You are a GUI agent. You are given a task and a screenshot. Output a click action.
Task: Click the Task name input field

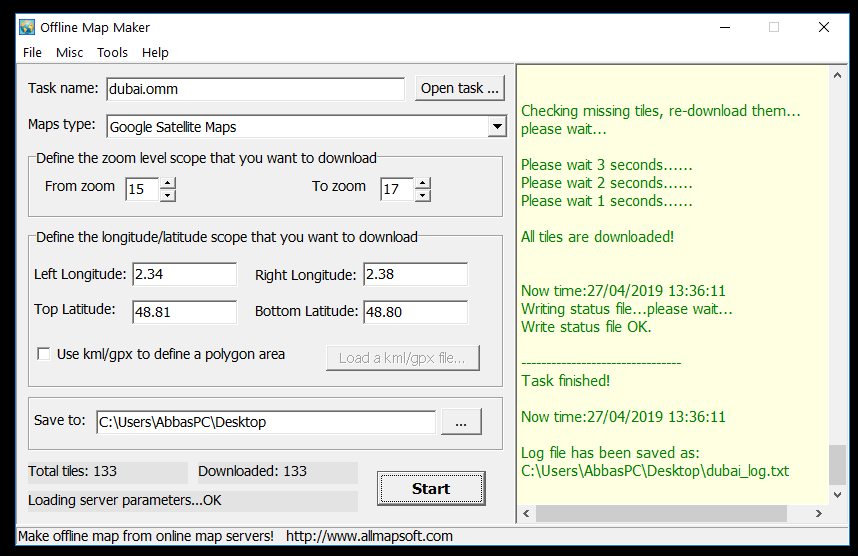(256, 89)
